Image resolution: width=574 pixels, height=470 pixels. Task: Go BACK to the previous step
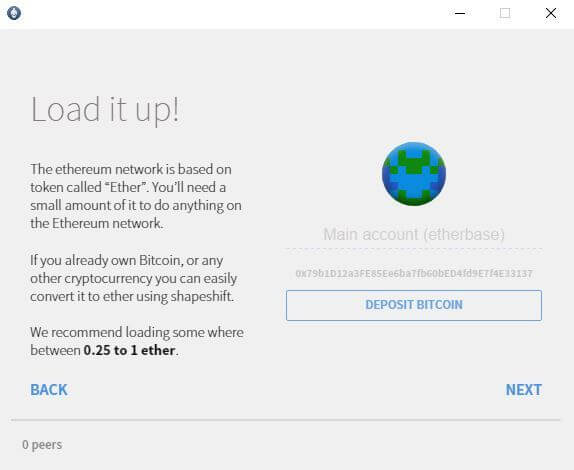pos(49,390)
